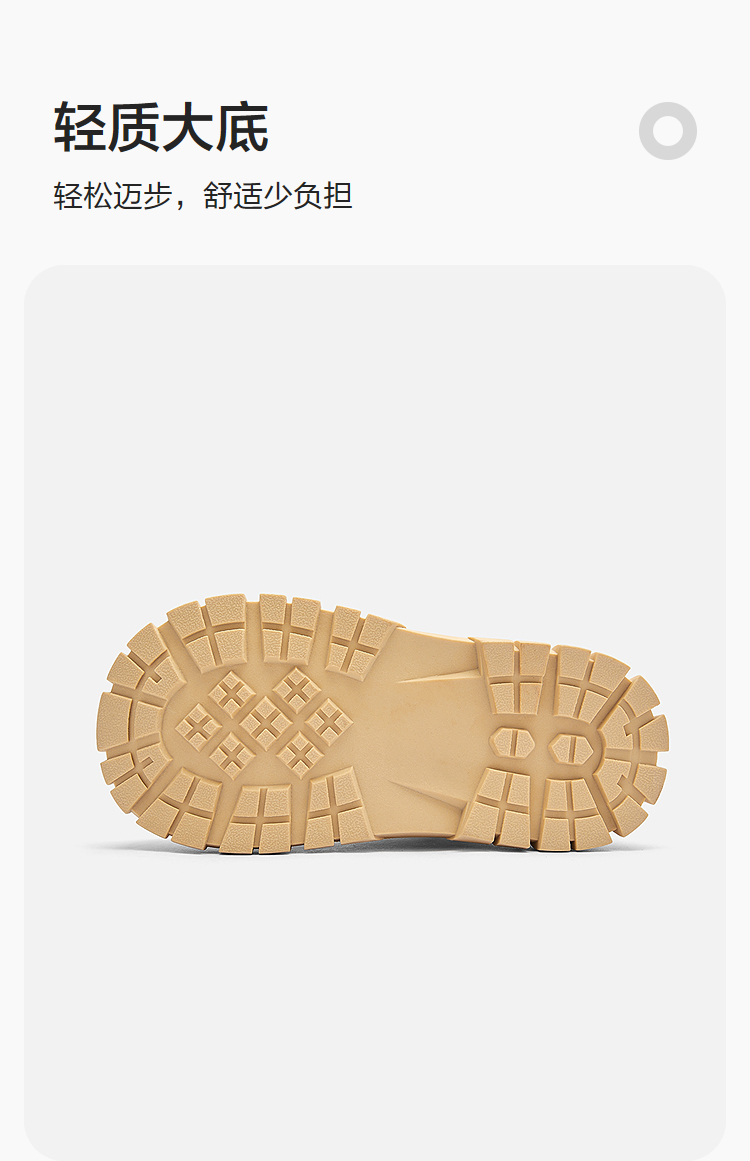This screenshot has height=1161, width=750.
Task: Select the left hexagonal lug on the heel
Action: click(x=512, y=742)
